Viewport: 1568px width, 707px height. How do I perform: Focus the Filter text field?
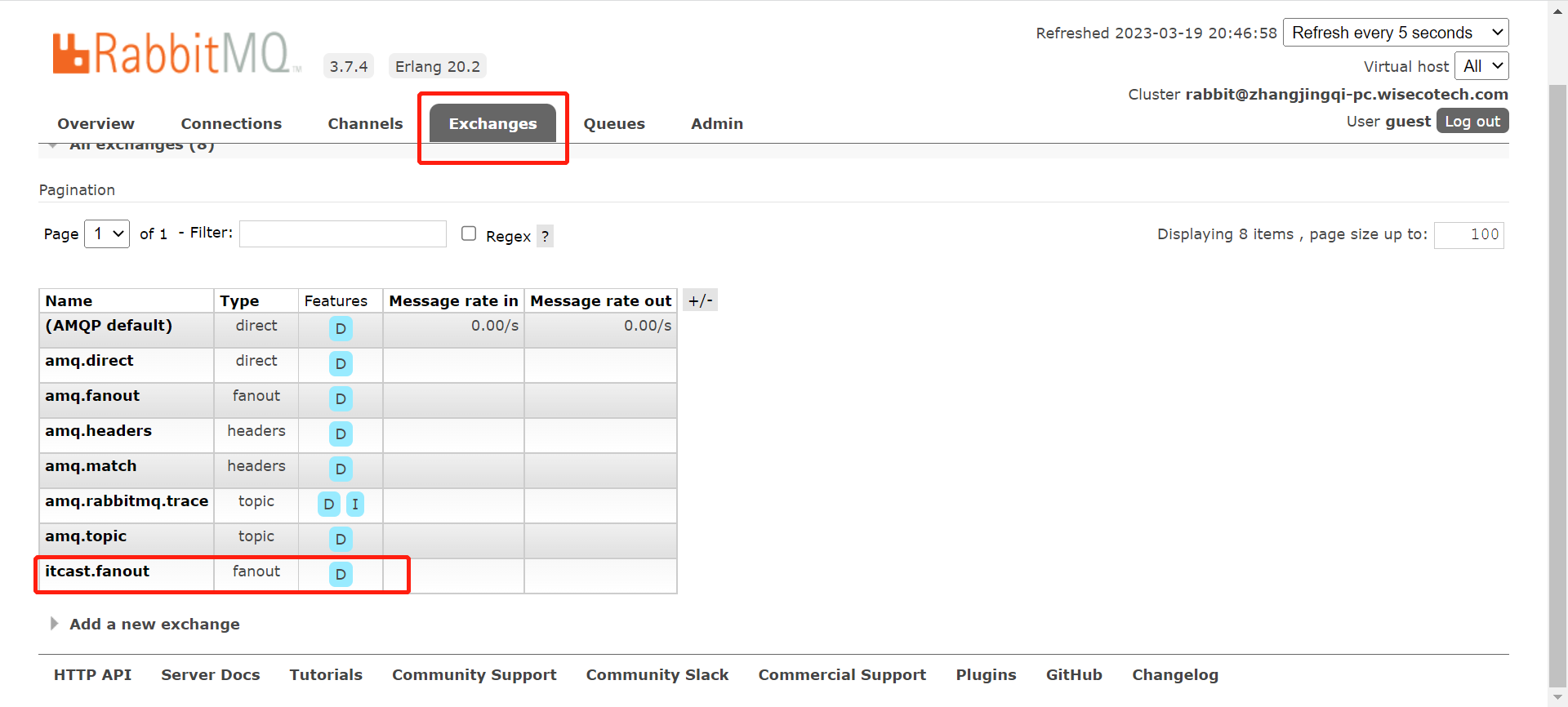click(343, 233)
